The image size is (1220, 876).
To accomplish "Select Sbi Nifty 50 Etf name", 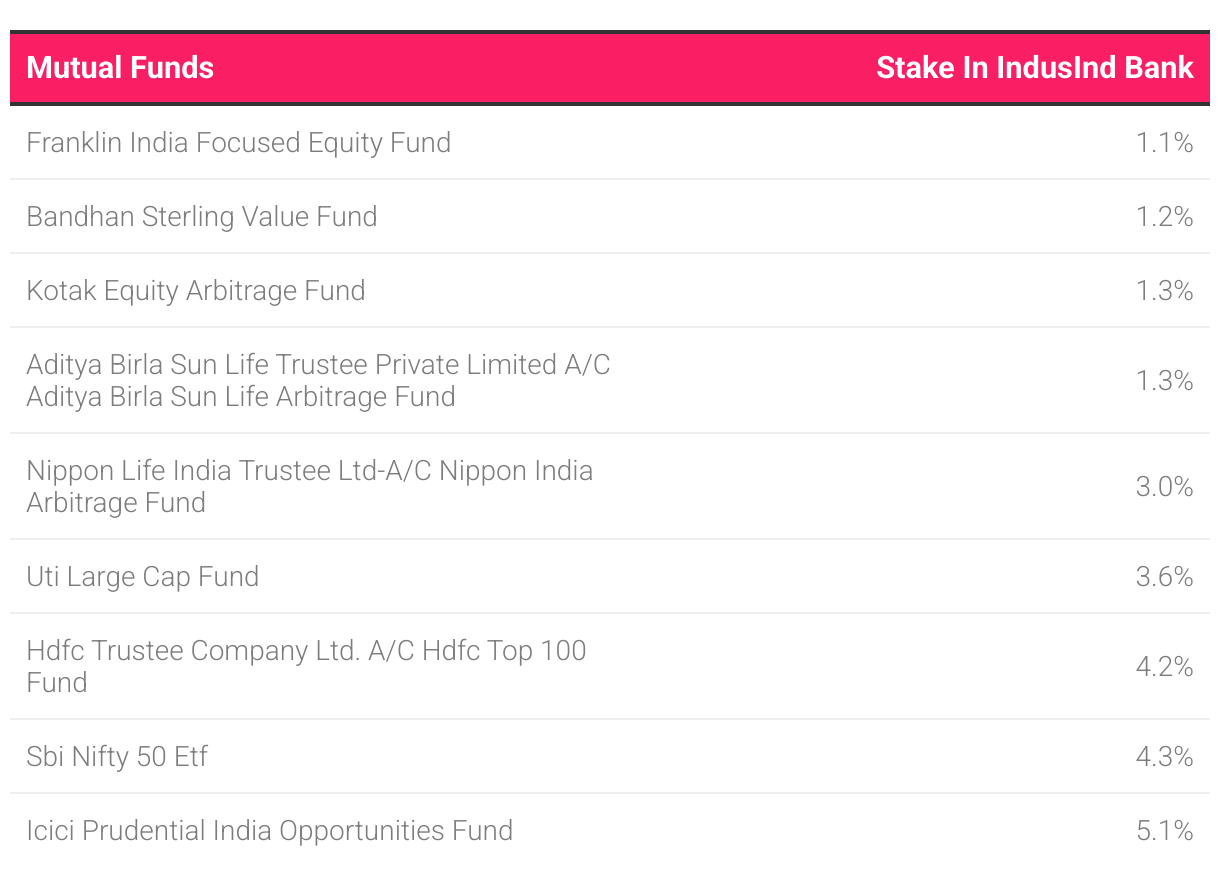I will coord(117,757).
